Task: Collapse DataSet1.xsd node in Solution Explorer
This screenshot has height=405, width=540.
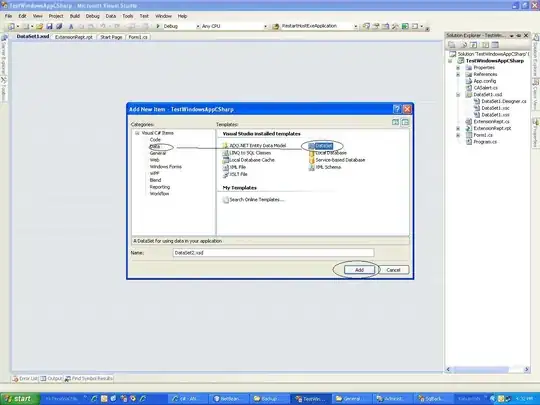Action: click(458, 95)
